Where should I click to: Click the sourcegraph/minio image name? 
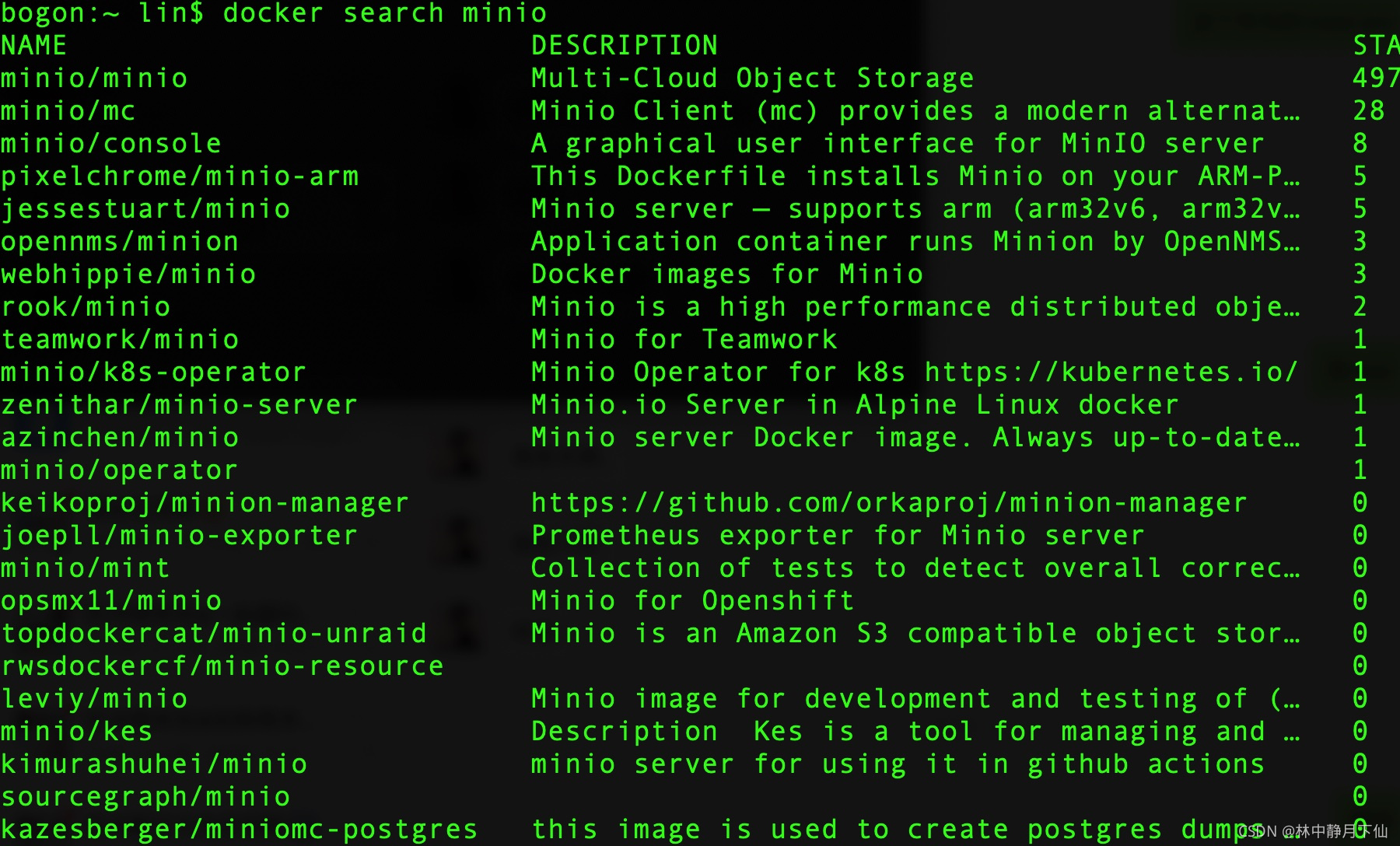coord(145,797)
